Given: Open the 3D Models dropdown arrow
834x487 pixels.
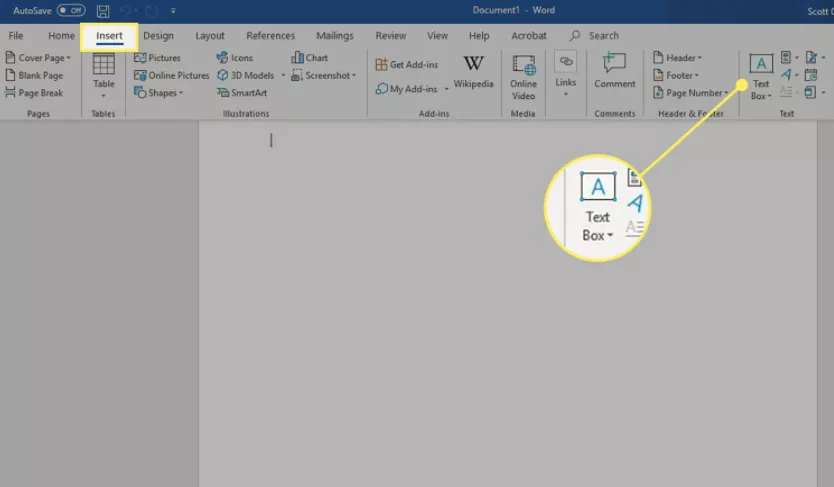Looking at the screenshot, I should tap(283, 75).
